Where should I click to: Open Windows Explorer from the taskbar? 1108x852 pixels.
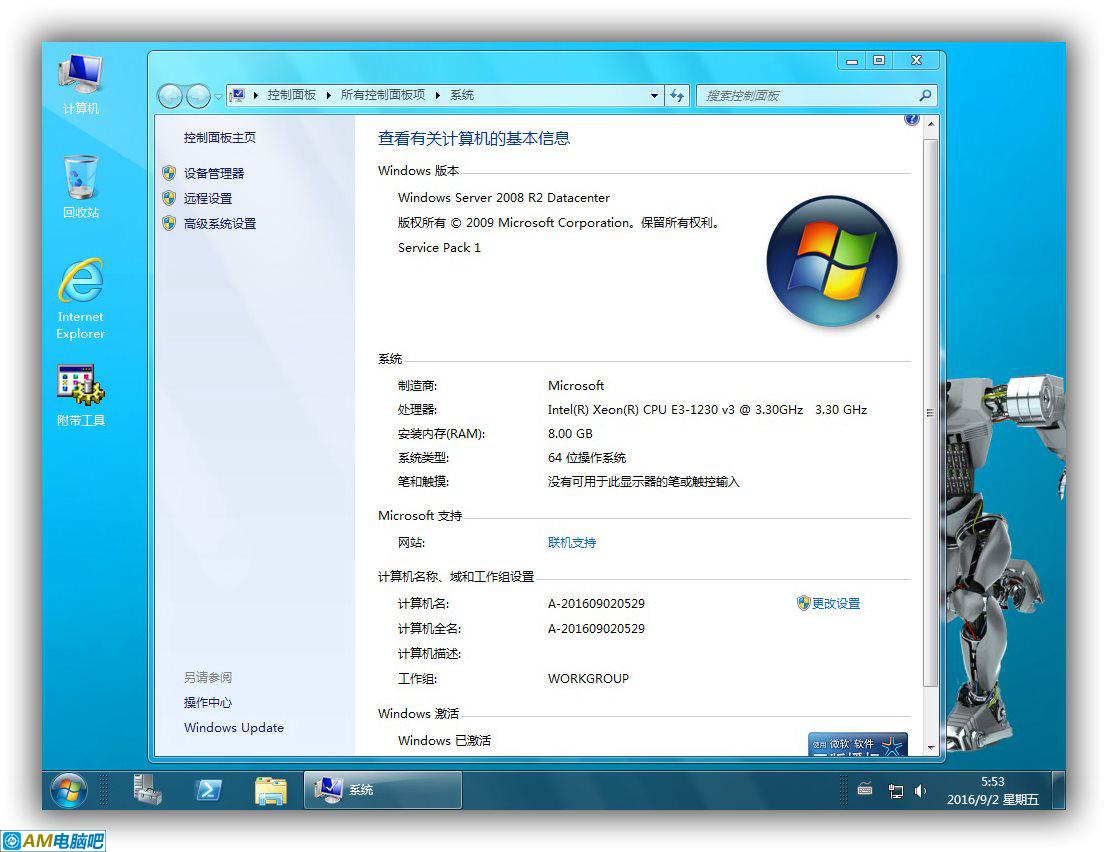coord(271,791)
